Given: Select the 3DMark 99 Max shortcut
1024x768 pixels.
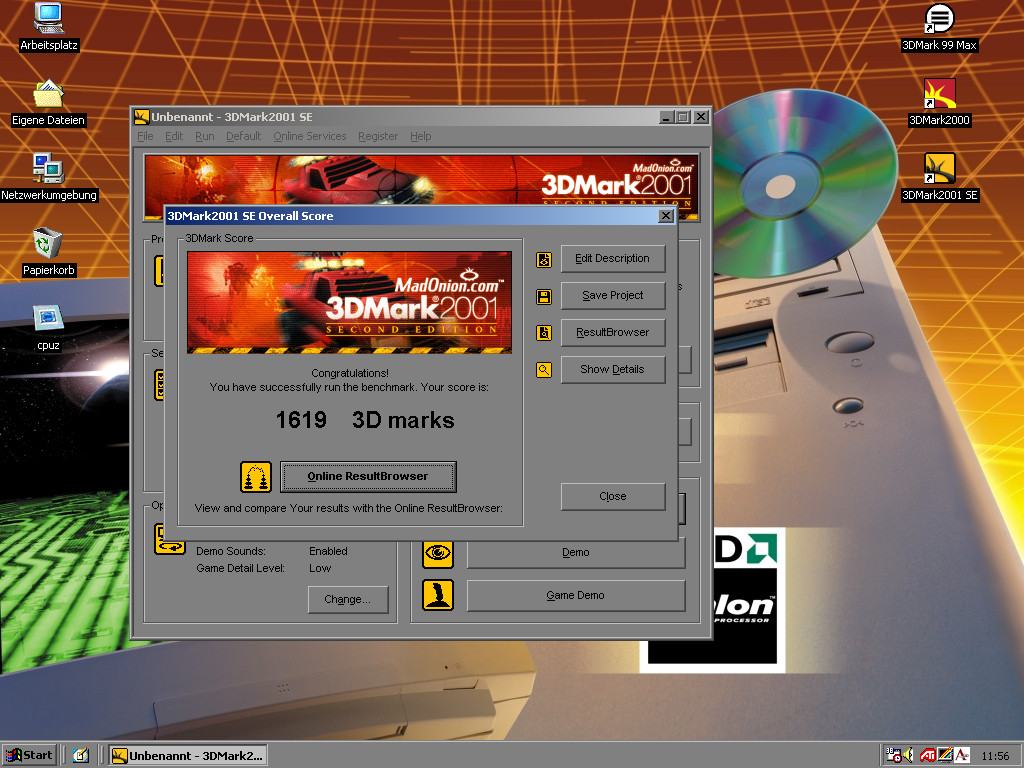Looking at the screenshot, I should [939, 27].
